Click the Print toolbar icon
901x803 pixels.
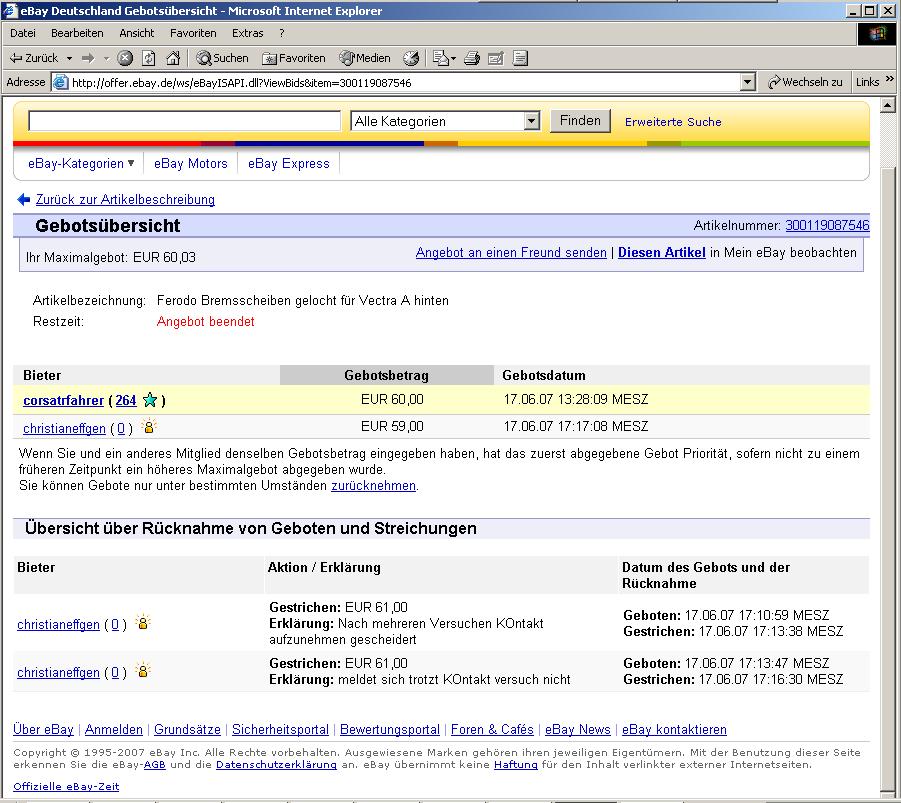(x=472, y=58)
